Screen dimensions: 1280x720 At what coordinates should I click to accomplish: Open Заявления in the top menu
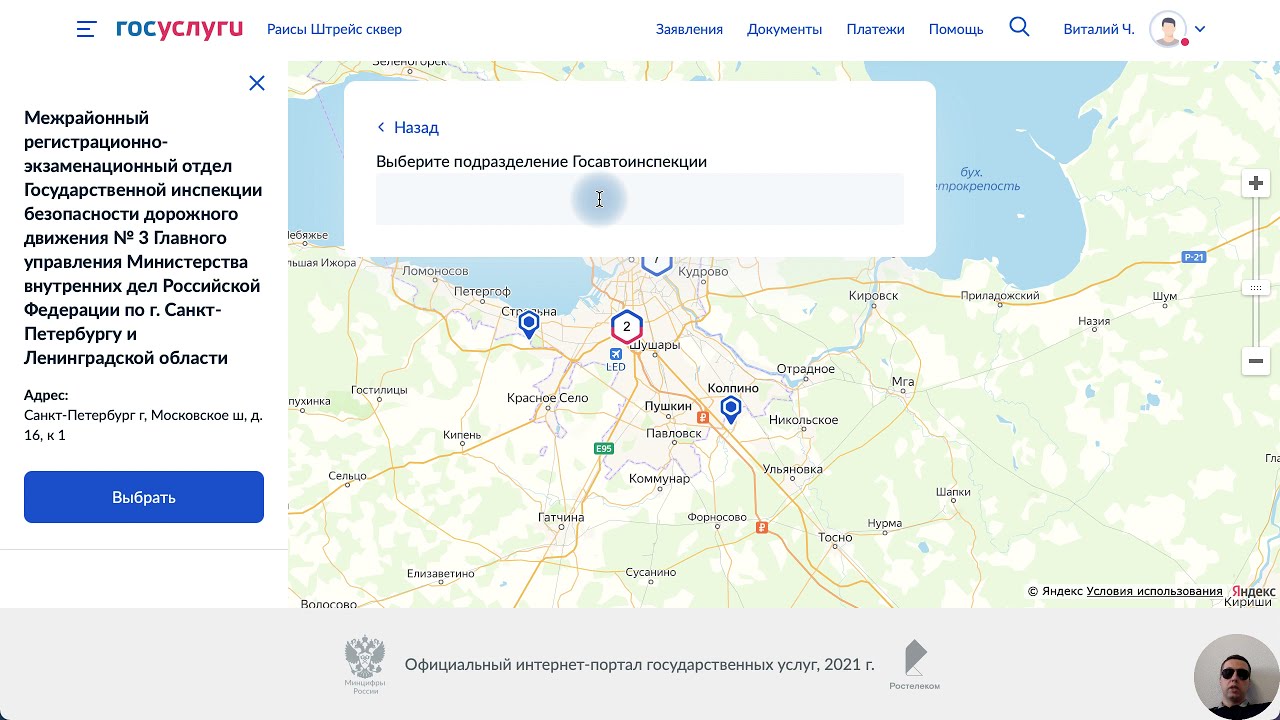pyautogui.click(x=689, y=29)
